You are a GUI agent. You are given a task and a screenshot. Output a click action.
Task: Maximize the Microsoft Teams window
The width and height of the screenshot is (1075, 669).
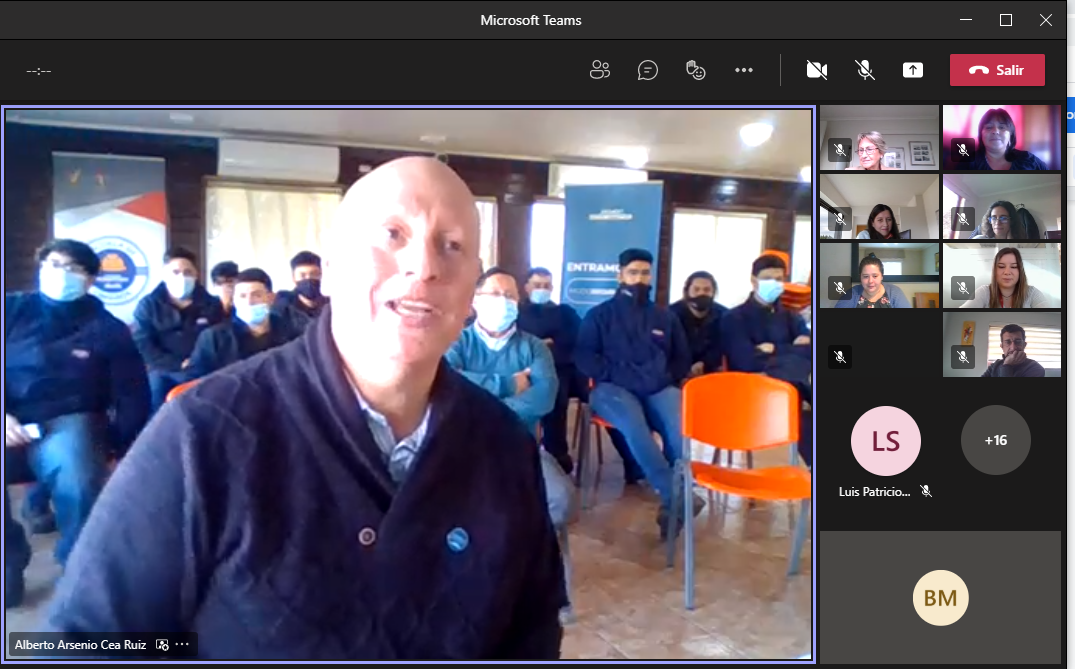[1006, 20]
